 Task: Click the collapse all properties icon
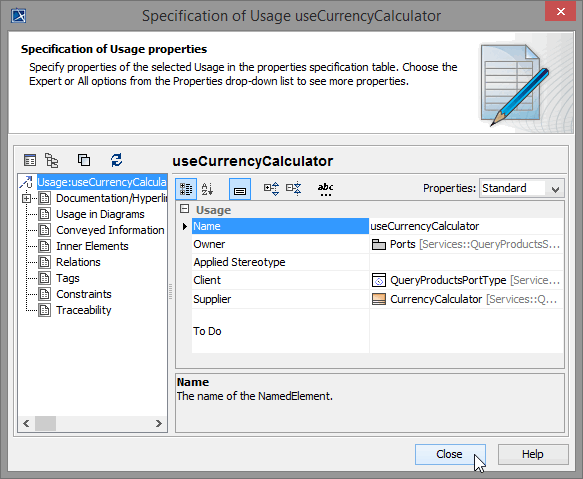(x=294, y=189)
